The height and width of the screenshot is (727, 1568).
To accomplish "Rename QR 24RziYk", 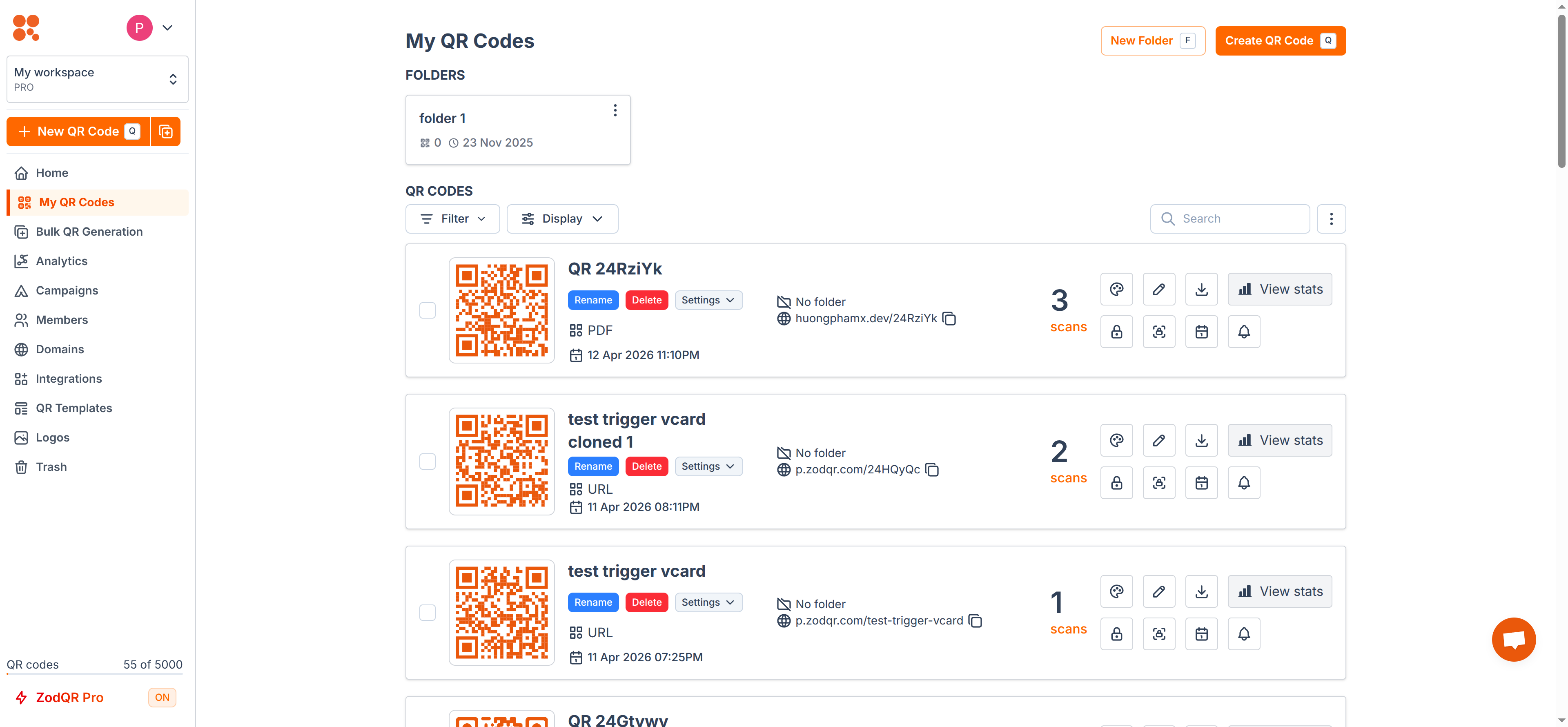I will pos(593,300).
